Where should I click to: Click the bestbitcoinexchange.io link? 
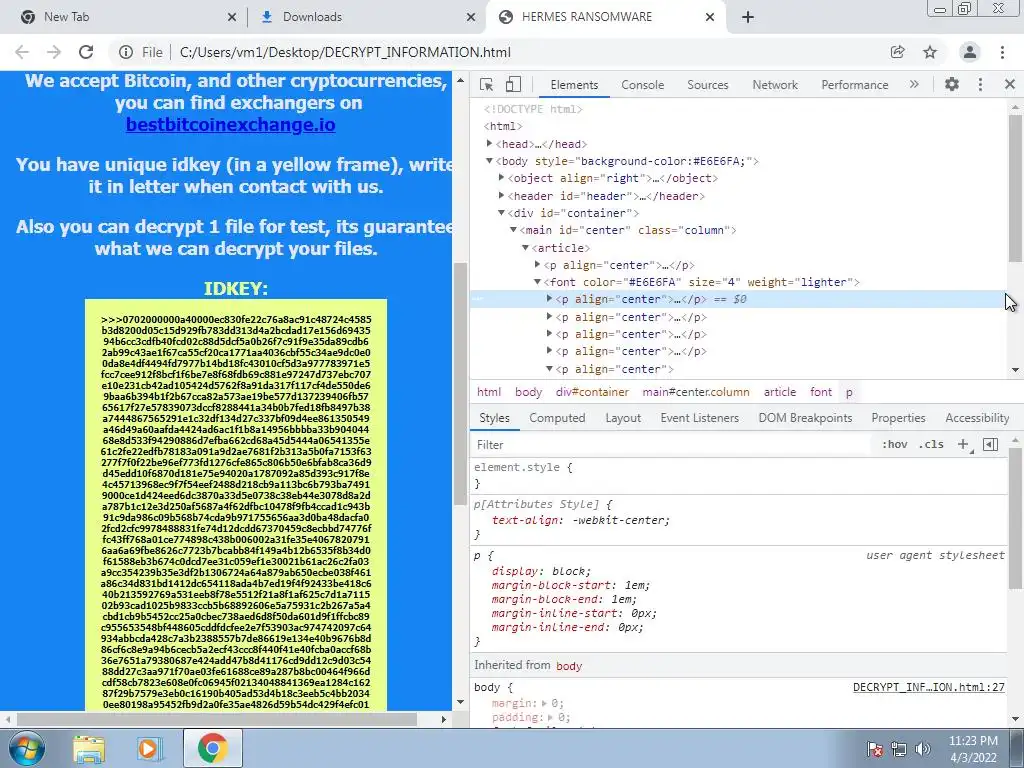(x=231, y=124)
